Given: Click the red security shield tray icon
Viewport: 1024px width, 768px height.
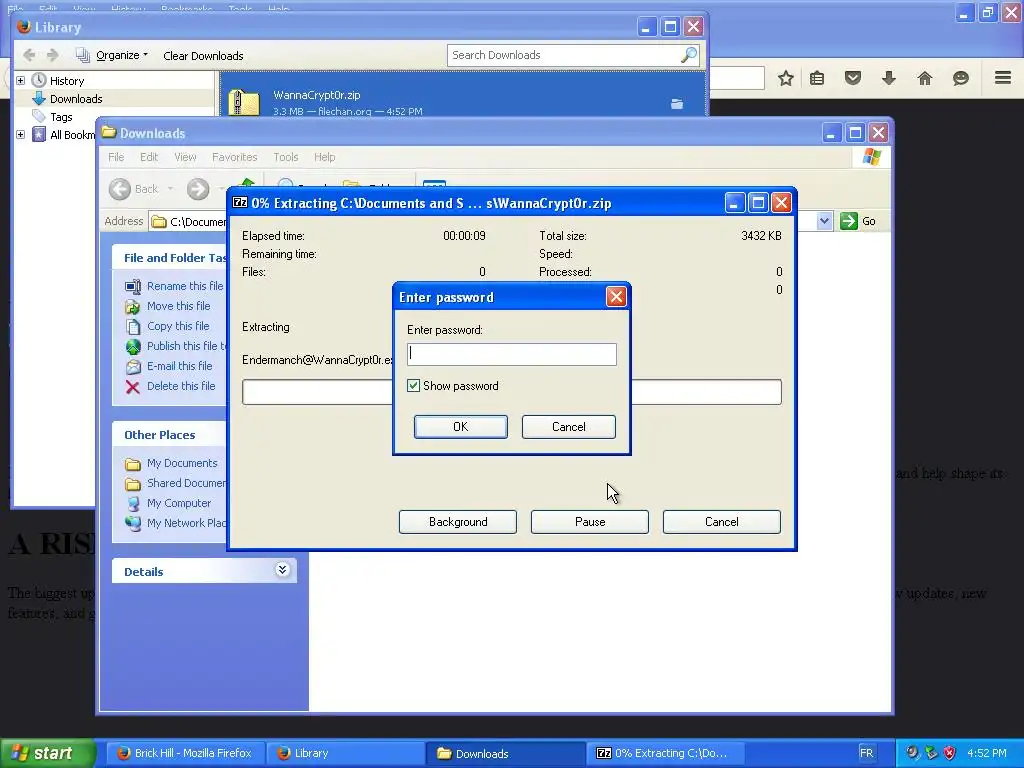Looking at the screenshot, I should pos(950,753).
